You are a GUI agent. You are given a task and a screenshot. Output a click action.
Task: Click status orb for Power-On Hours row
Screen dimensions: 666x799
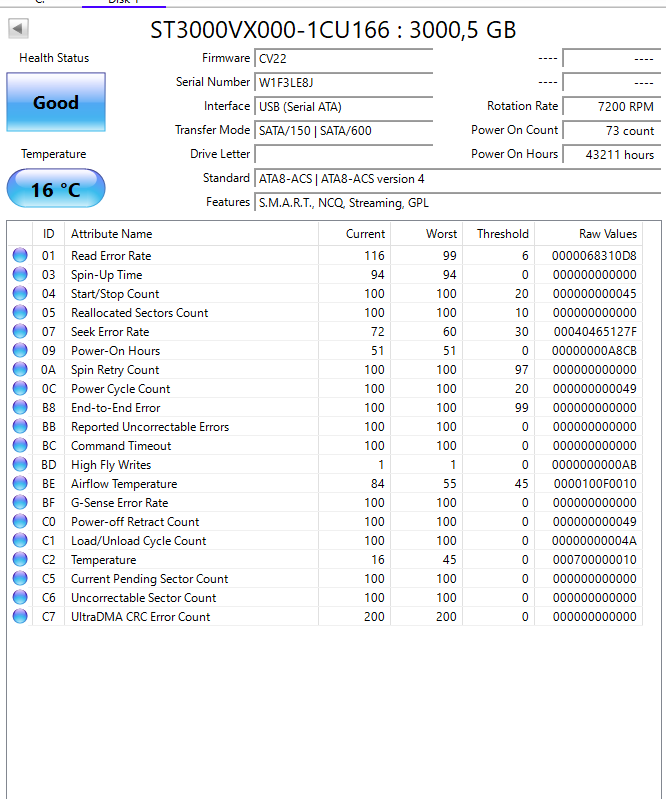[x=20, y=351]
